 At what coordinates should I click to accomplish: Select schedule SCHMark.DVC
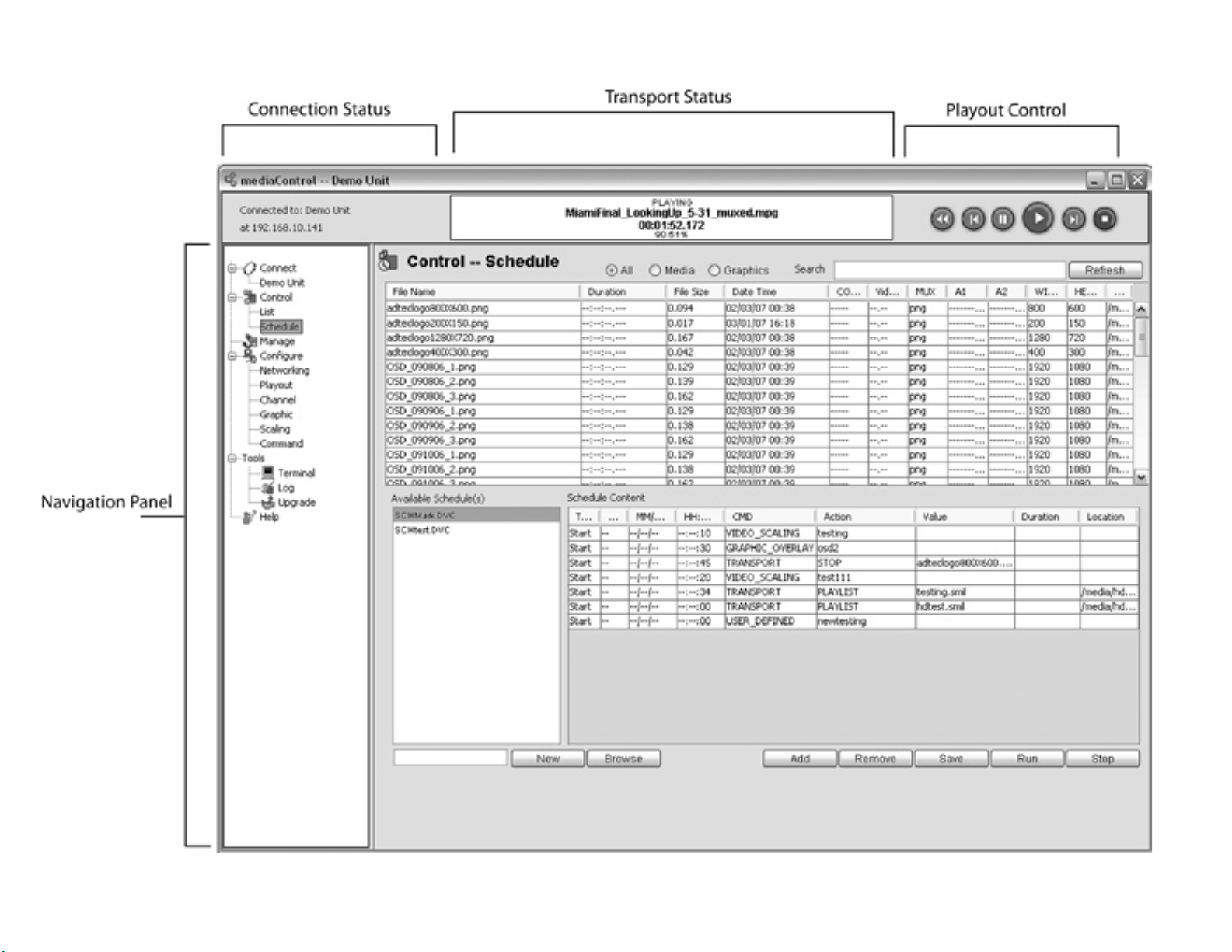(476, 515)
